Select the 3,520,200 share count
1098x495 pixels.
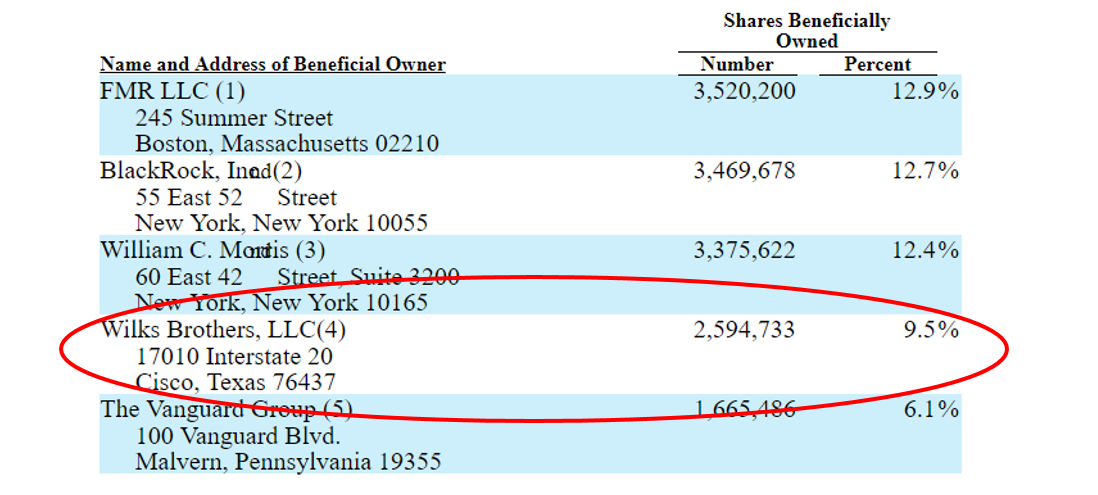(x=744, y=91)
